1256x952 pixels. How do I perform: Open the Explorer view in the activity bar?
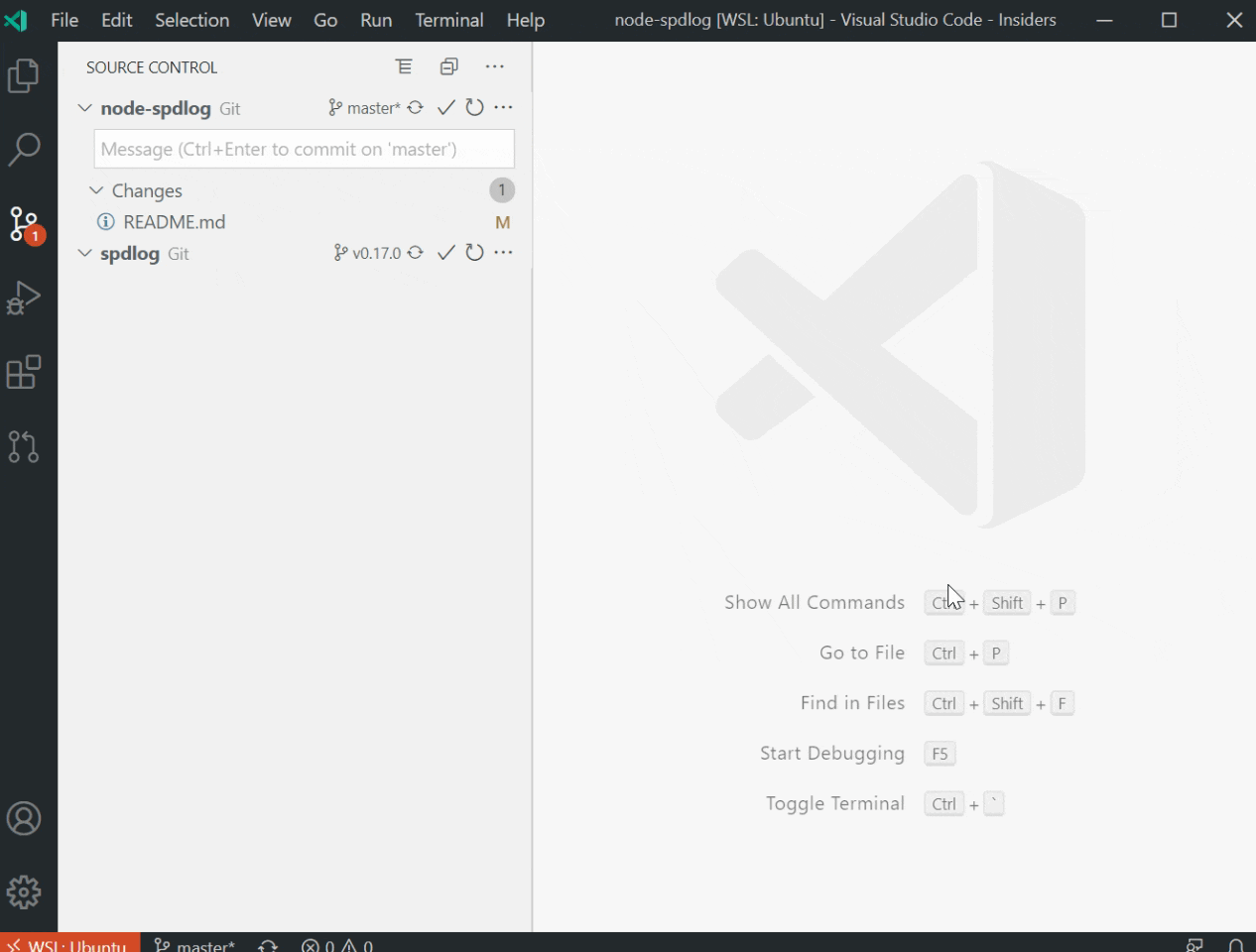[24, 75]
